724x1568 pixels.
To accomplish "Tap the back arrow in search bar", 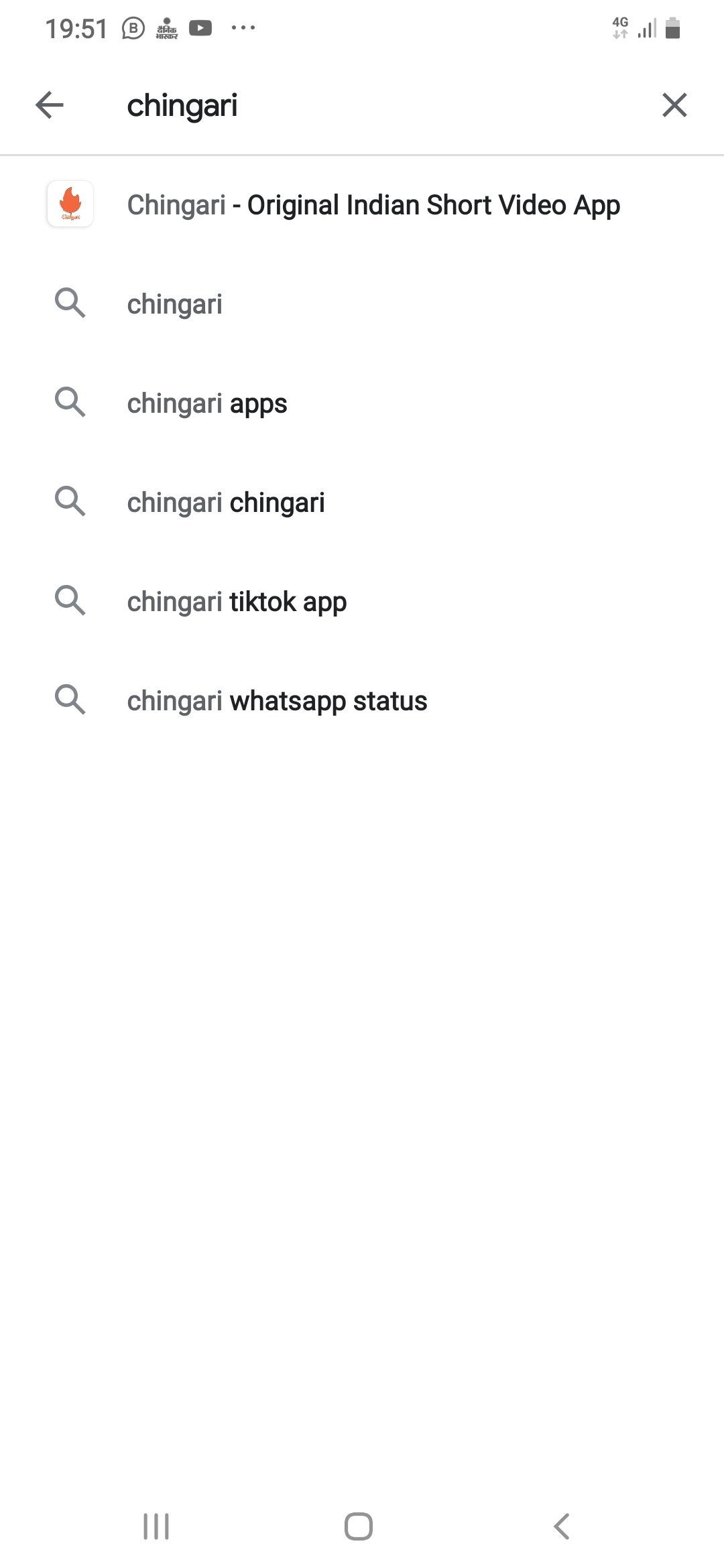I will [x=50, y=105].
